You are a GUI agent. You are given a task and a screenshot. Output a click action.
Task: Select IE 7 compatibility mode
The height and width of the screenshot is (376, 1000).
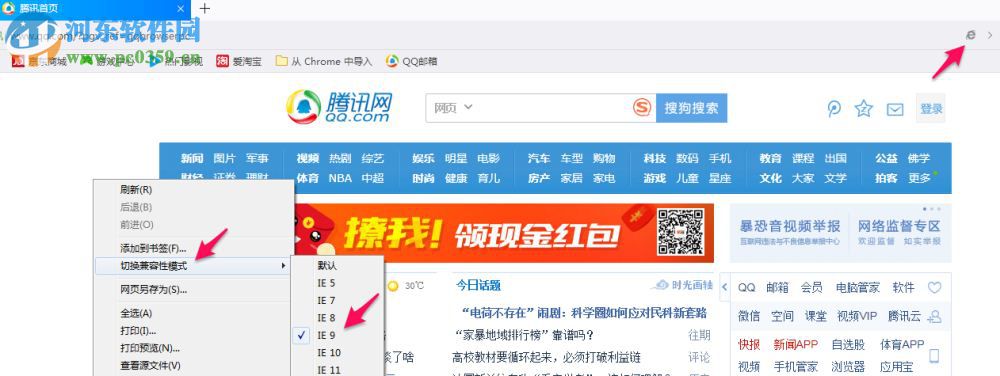(x=337, y=300)
